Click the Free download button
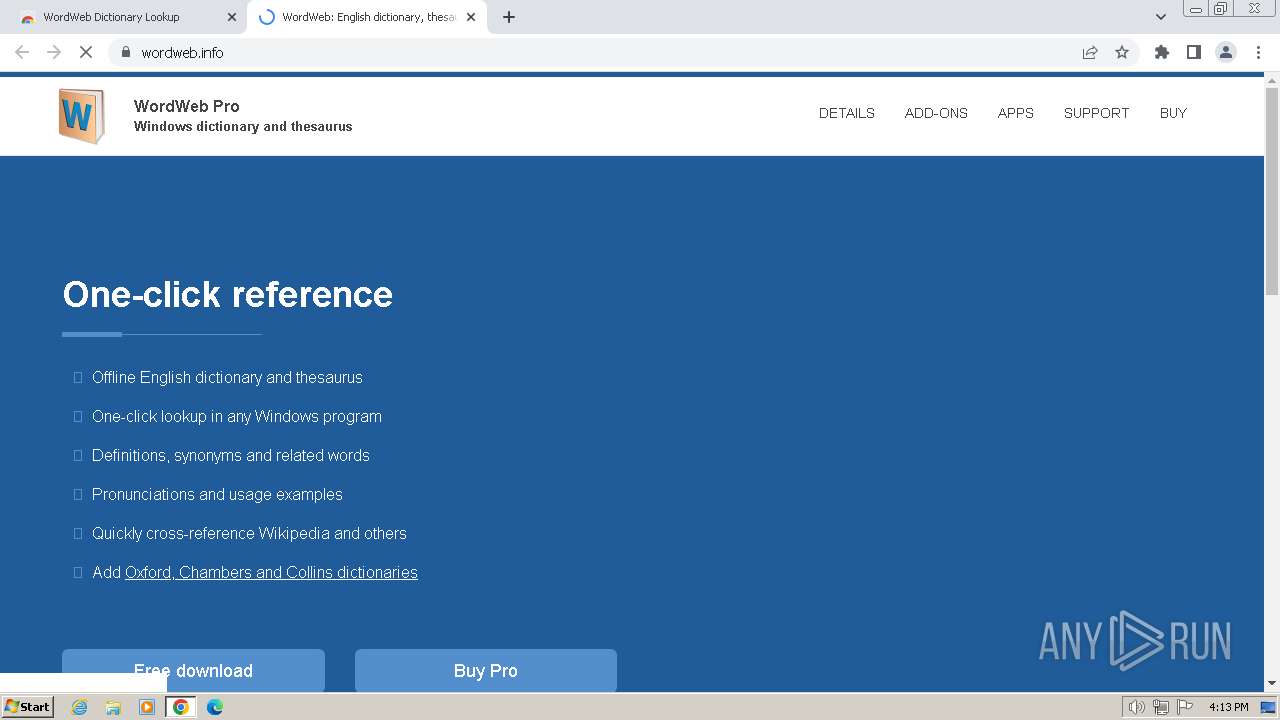 pyautogui.click(x=193, y=670)
